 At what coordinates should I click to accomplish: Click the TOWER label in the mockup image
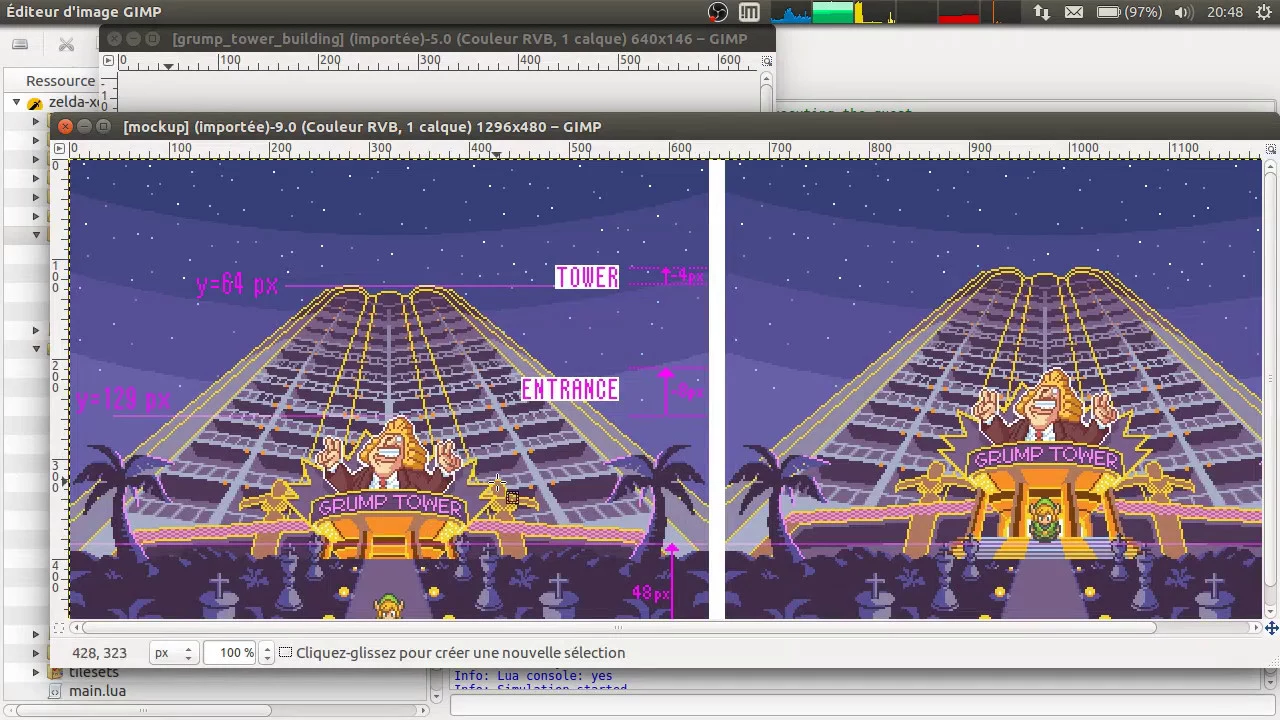click(587, 277)
